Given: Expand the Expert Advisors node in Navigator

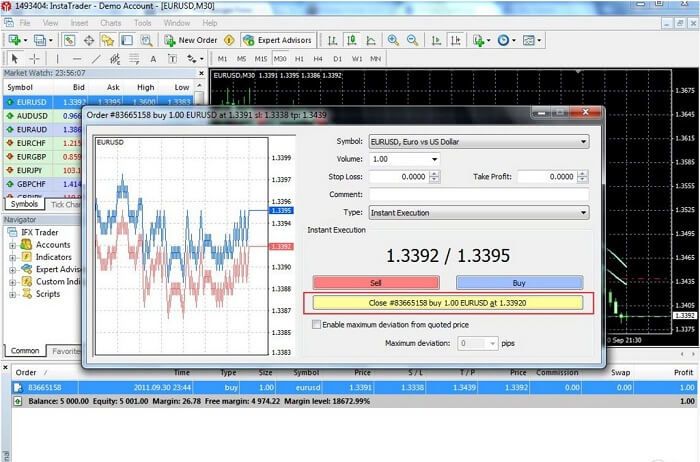Looking at the screenshot, I should coord(12,270).
